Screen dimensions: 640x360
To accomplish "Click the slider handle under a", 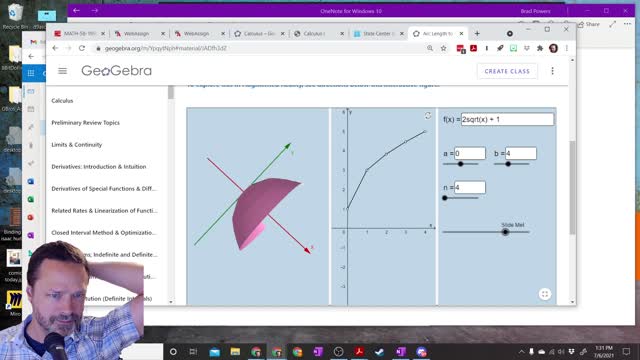I will [460, 164].
